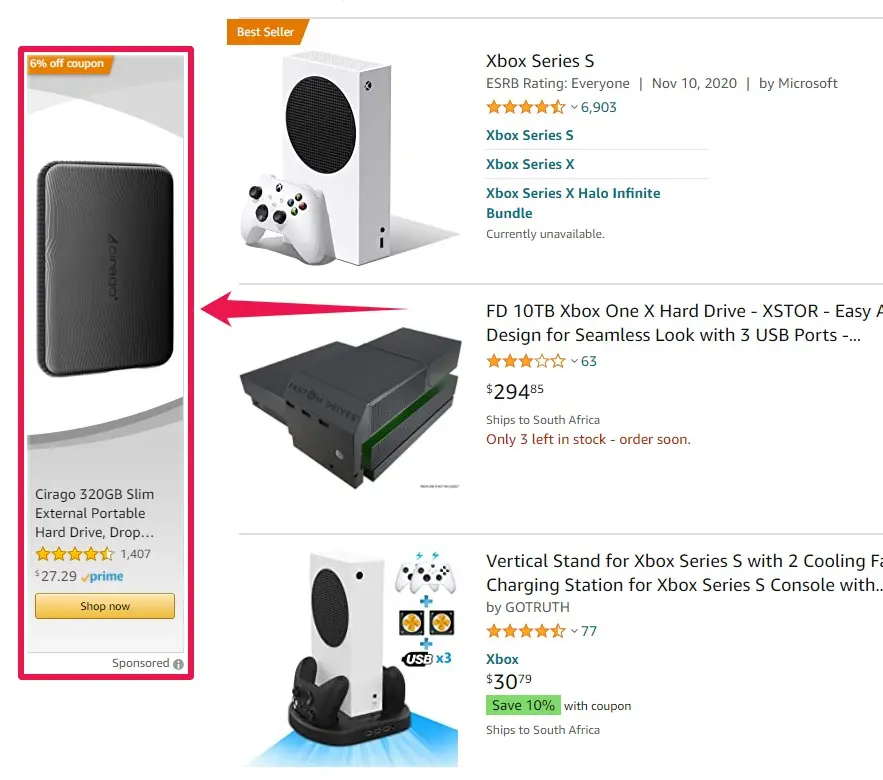
Task: Click the Best Seller badge
Action: (266, 32)
